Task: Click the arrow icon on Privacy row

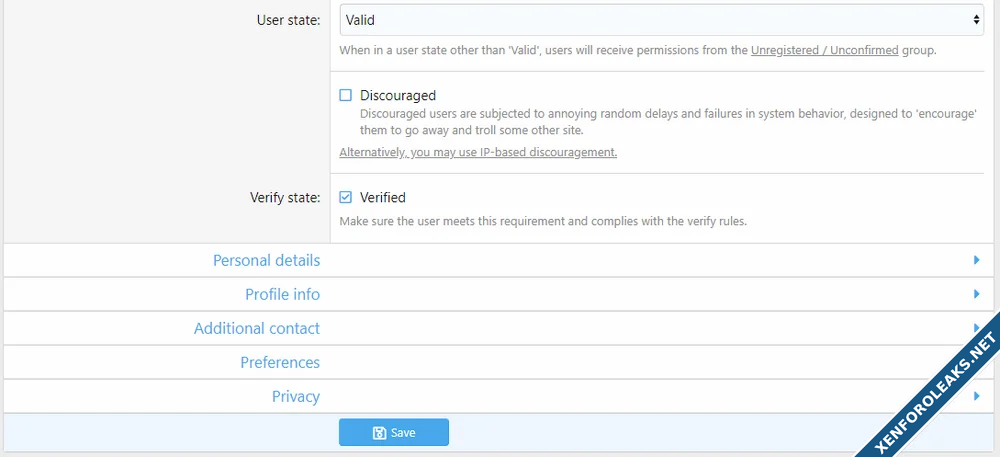Action: (976, 396)
